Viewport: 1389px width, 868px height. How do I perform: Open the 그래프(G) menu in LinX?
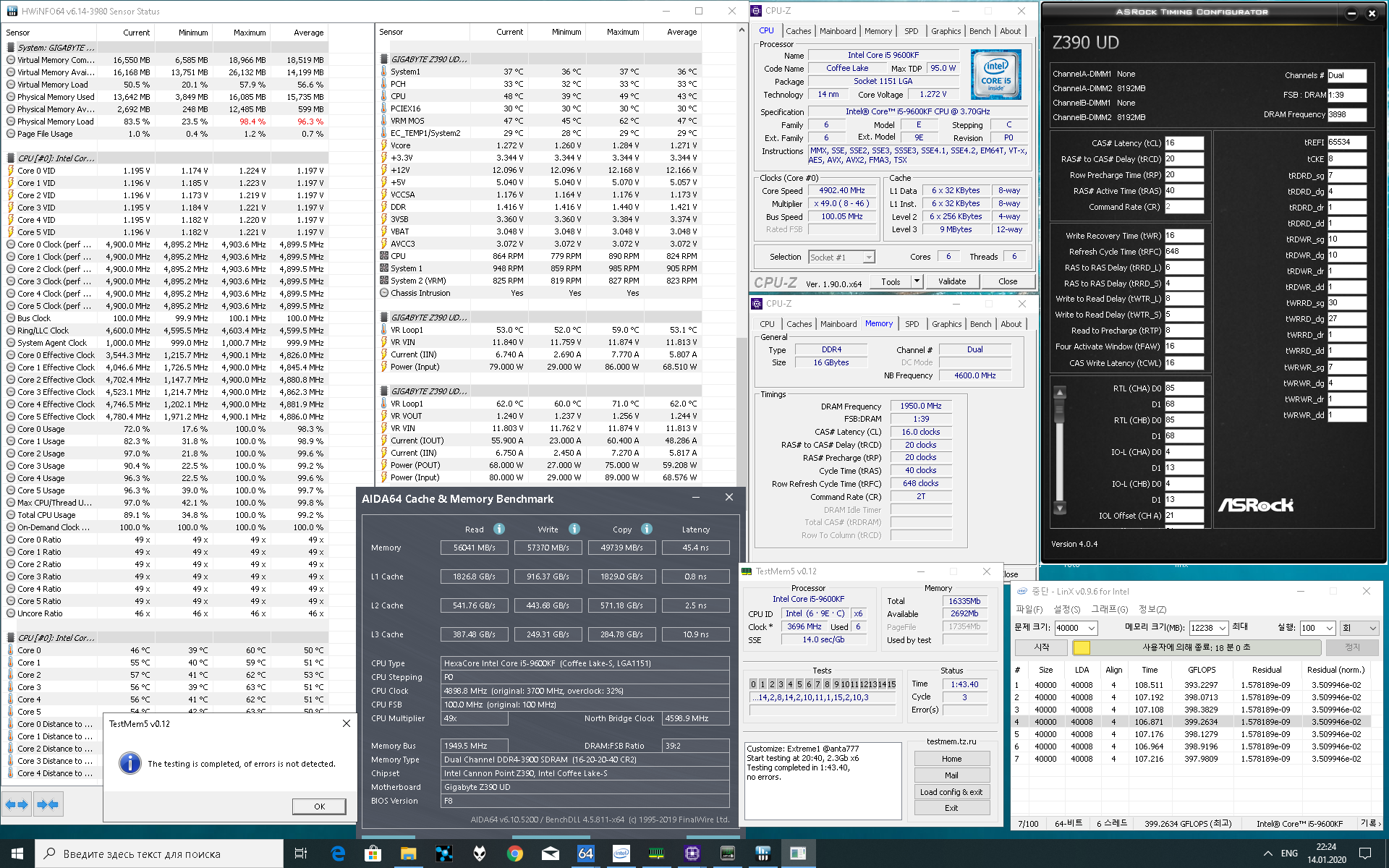pos(1109,609)
